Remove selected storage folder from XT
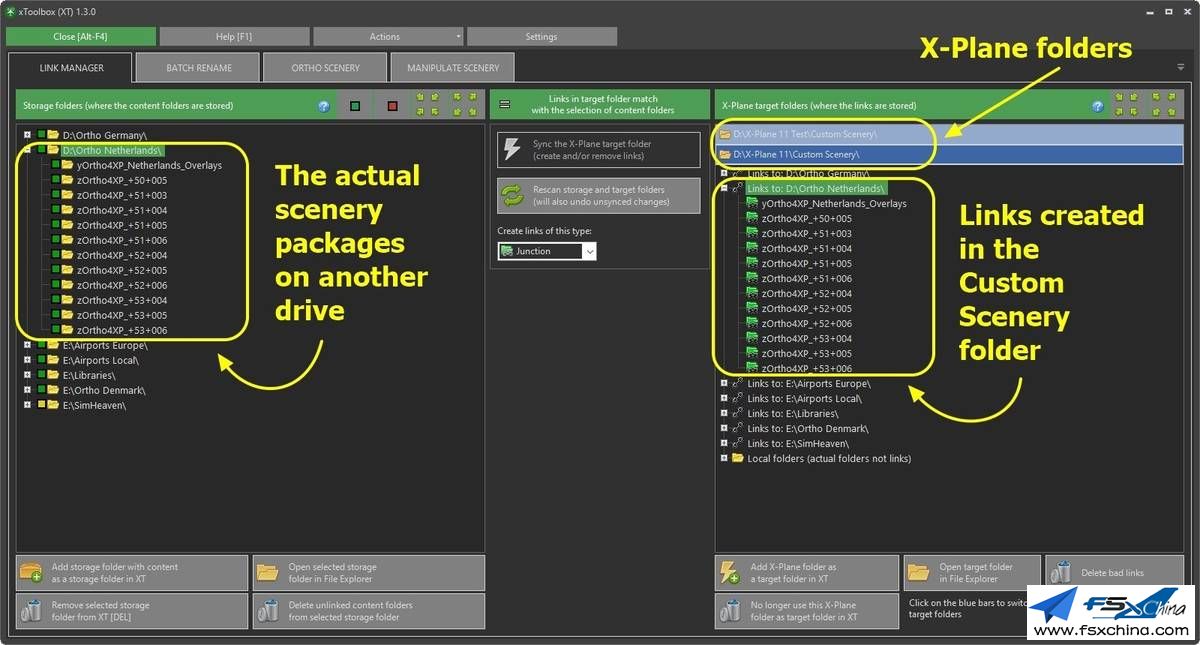The image size is (1200, 645). point(132,611)
